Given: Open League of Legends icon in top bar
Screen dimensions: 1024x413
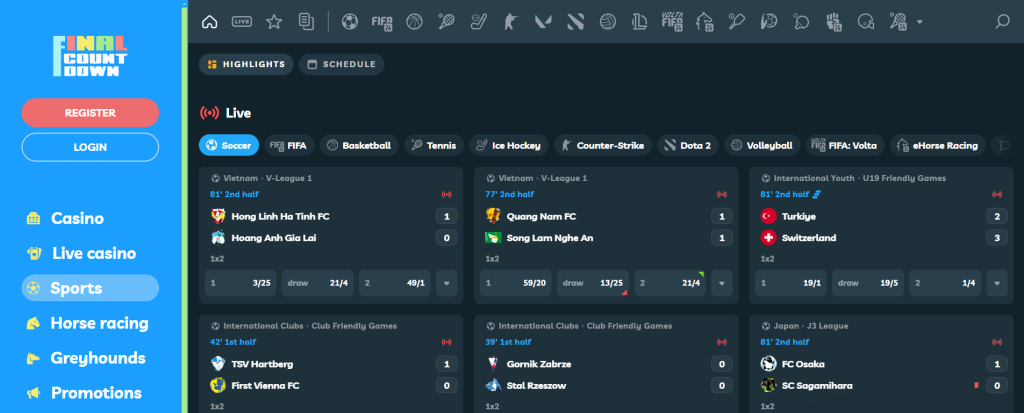Looking at the screenshot, I should pos(639,21).
